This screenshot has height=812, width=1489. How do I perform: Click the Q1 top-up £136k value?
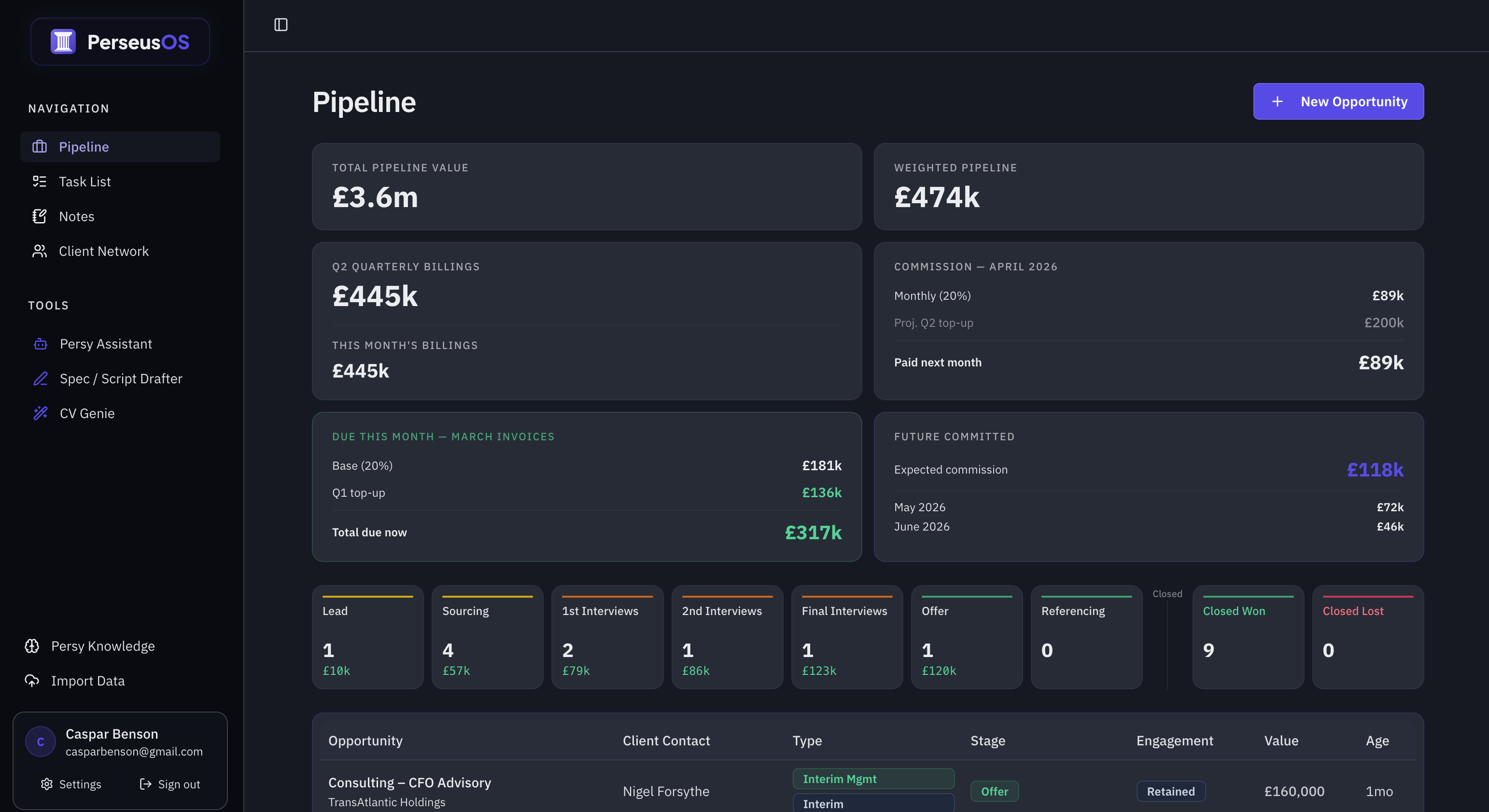[x=821, y=492]
